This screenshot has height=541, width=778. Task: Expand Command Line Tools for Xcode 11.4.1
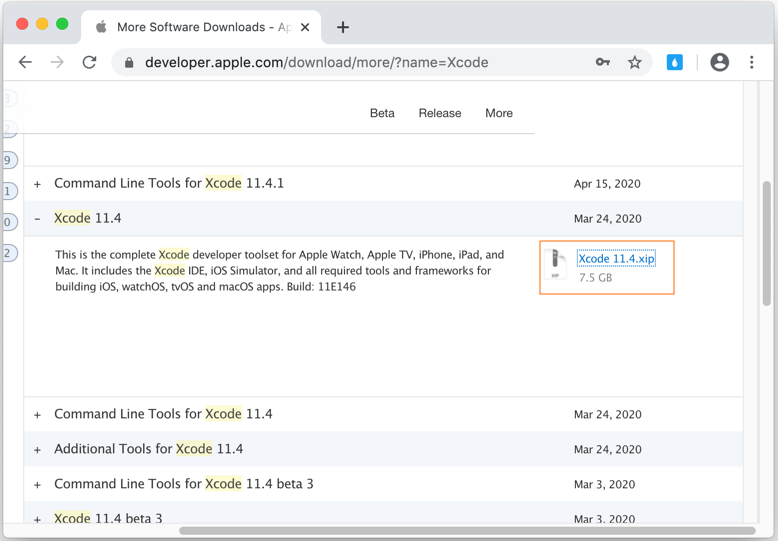(x=37, y=184)
